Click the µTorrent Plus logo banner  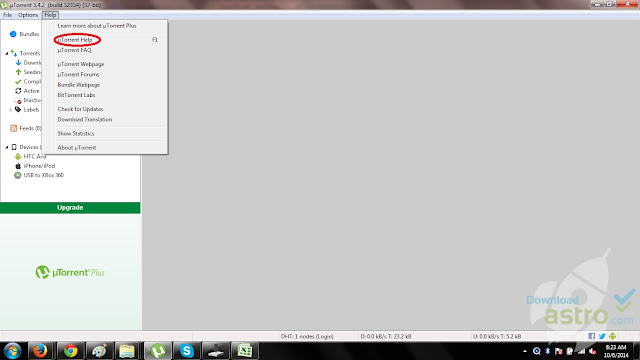pyautogui.click(x=70, y=272)
